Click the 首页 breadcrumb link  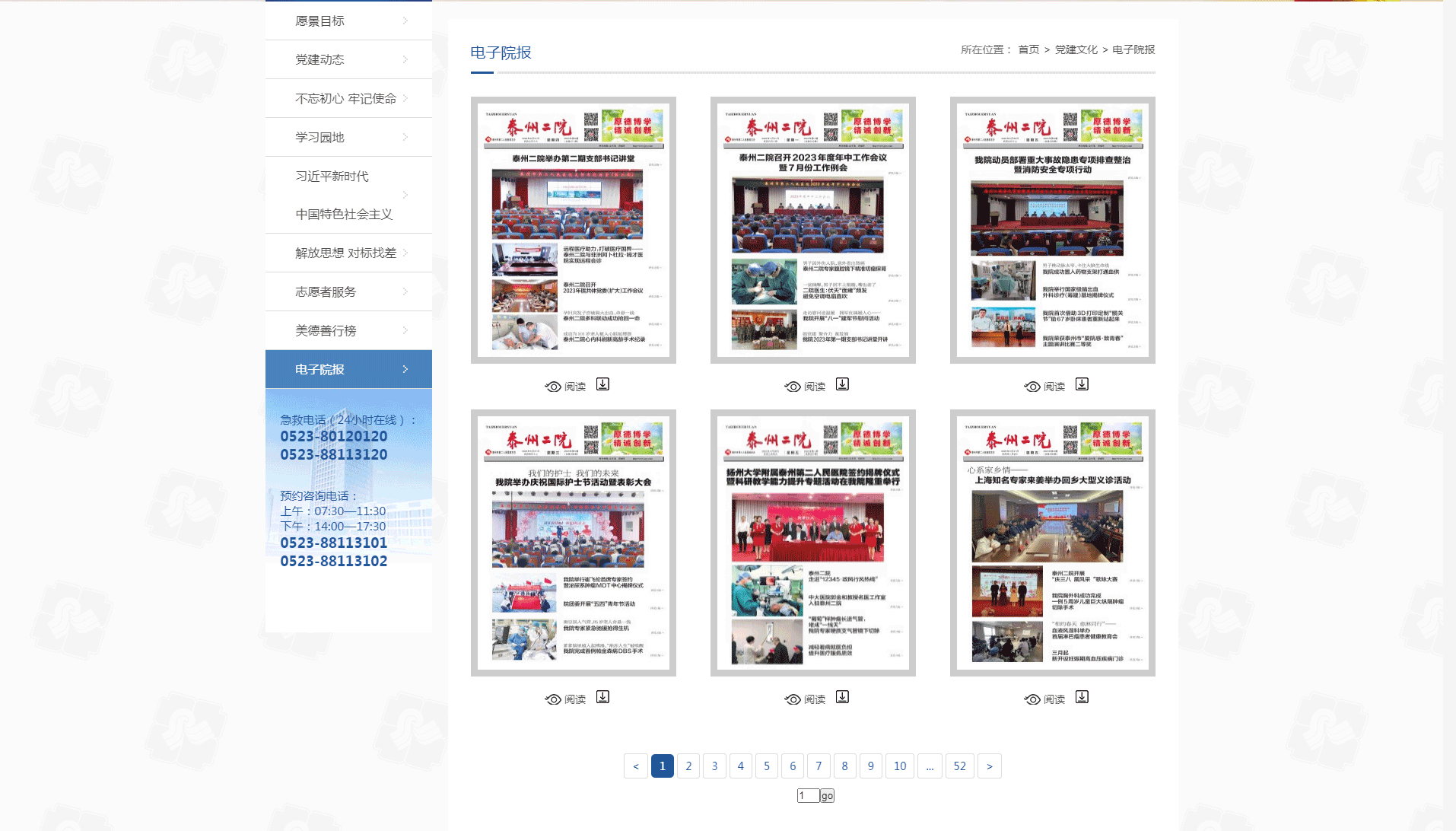(1028, 49)
